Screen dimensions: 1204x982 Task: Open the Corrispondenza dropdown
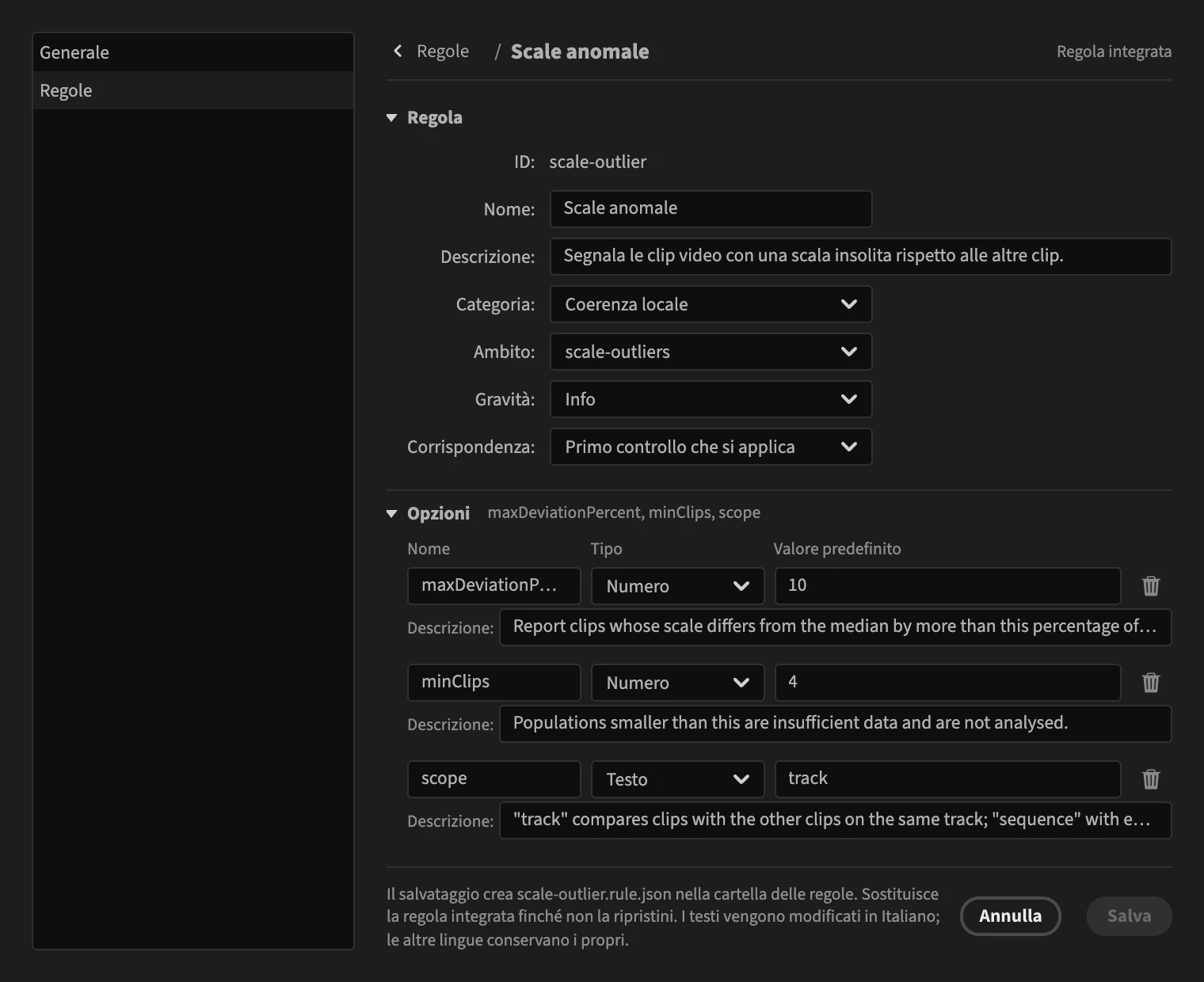pos(711,447)
